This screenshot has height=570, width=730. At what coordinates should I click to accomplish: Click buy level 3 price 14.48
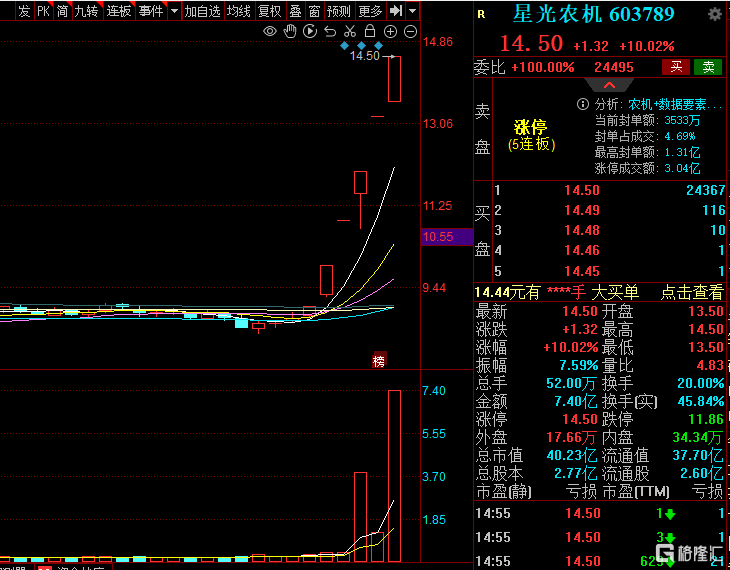(x=582, y=230)
